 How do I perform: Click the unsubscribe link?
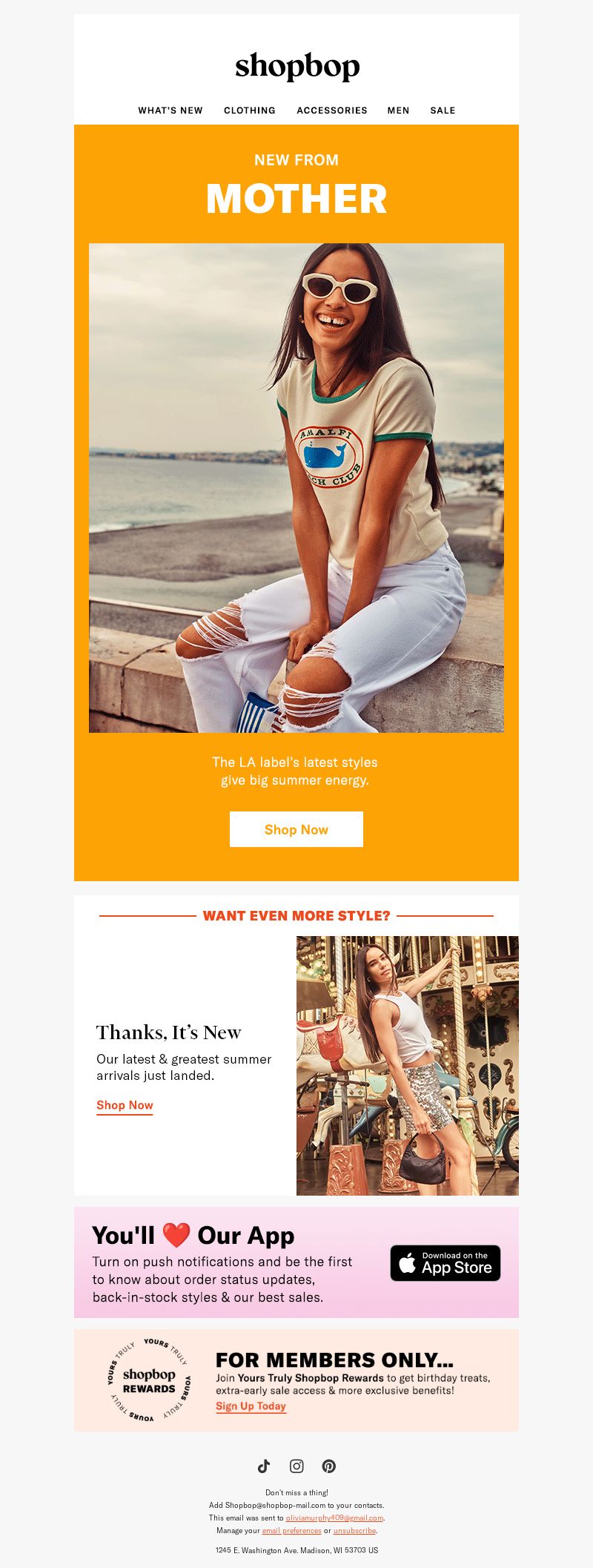[x=354, y=1530]
